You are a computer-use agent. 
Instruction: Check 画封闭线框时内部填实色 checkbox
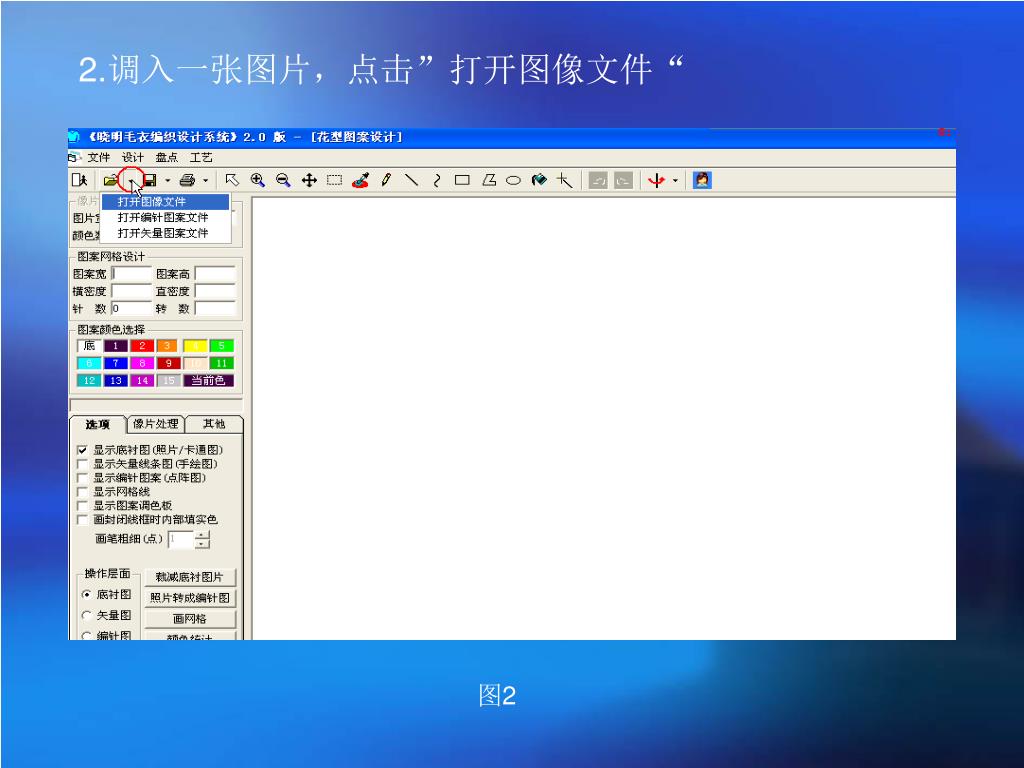pyautogui.click(x=82, y=520)
